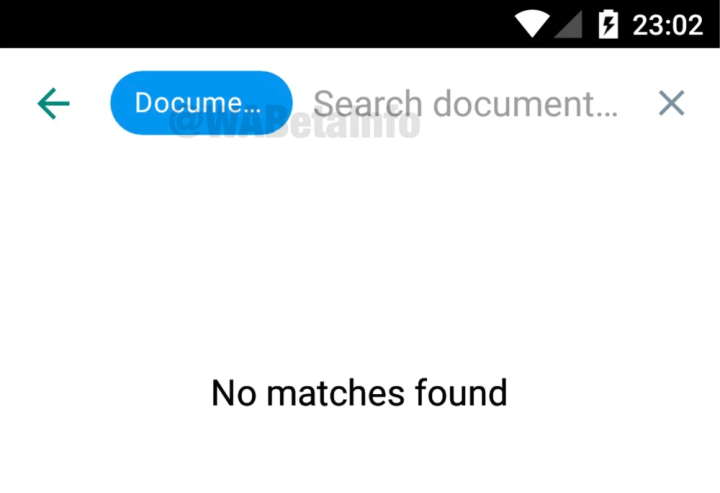Viewport: 720px width, 493px height.
Task: Dismiss search via the grey X button
Action: (x=671, y=103)
